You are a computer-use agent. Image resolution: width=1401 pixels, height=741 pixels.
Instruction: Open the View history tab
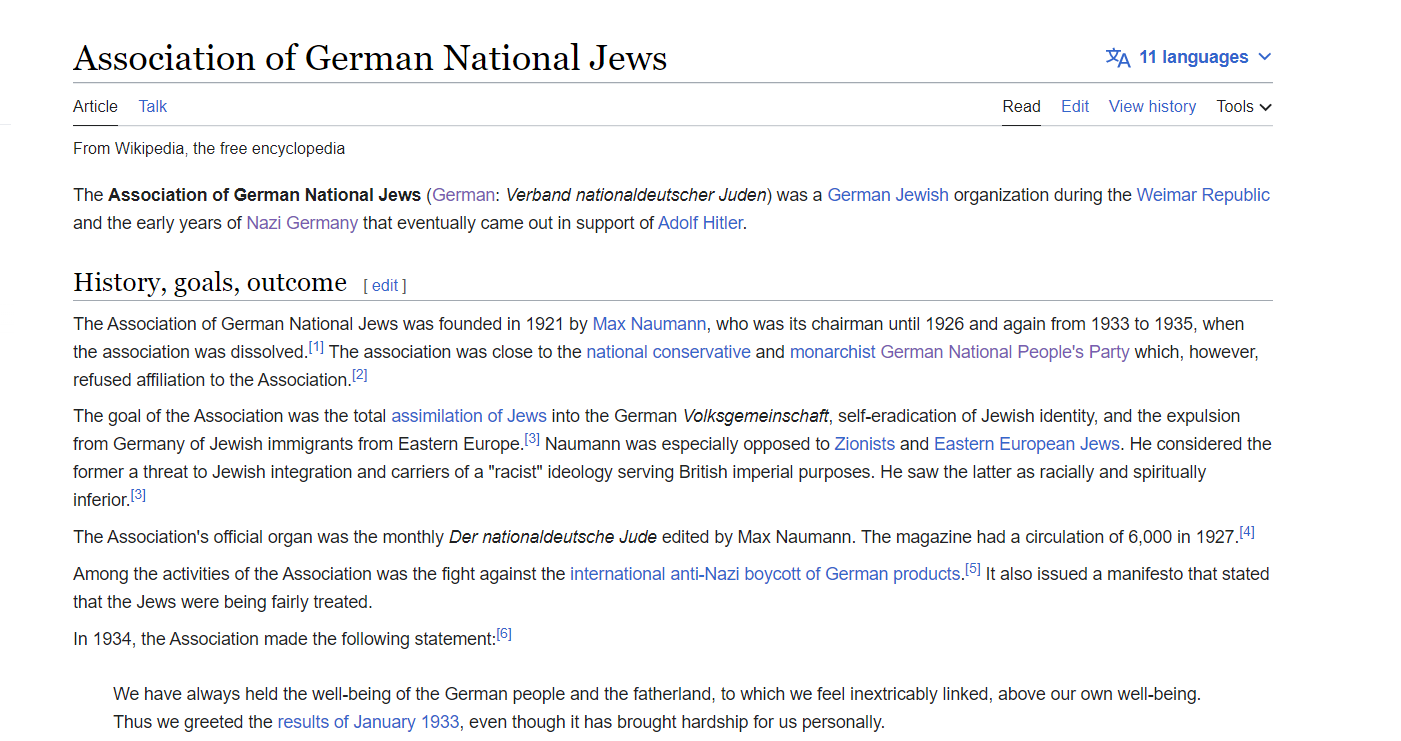1152,106
